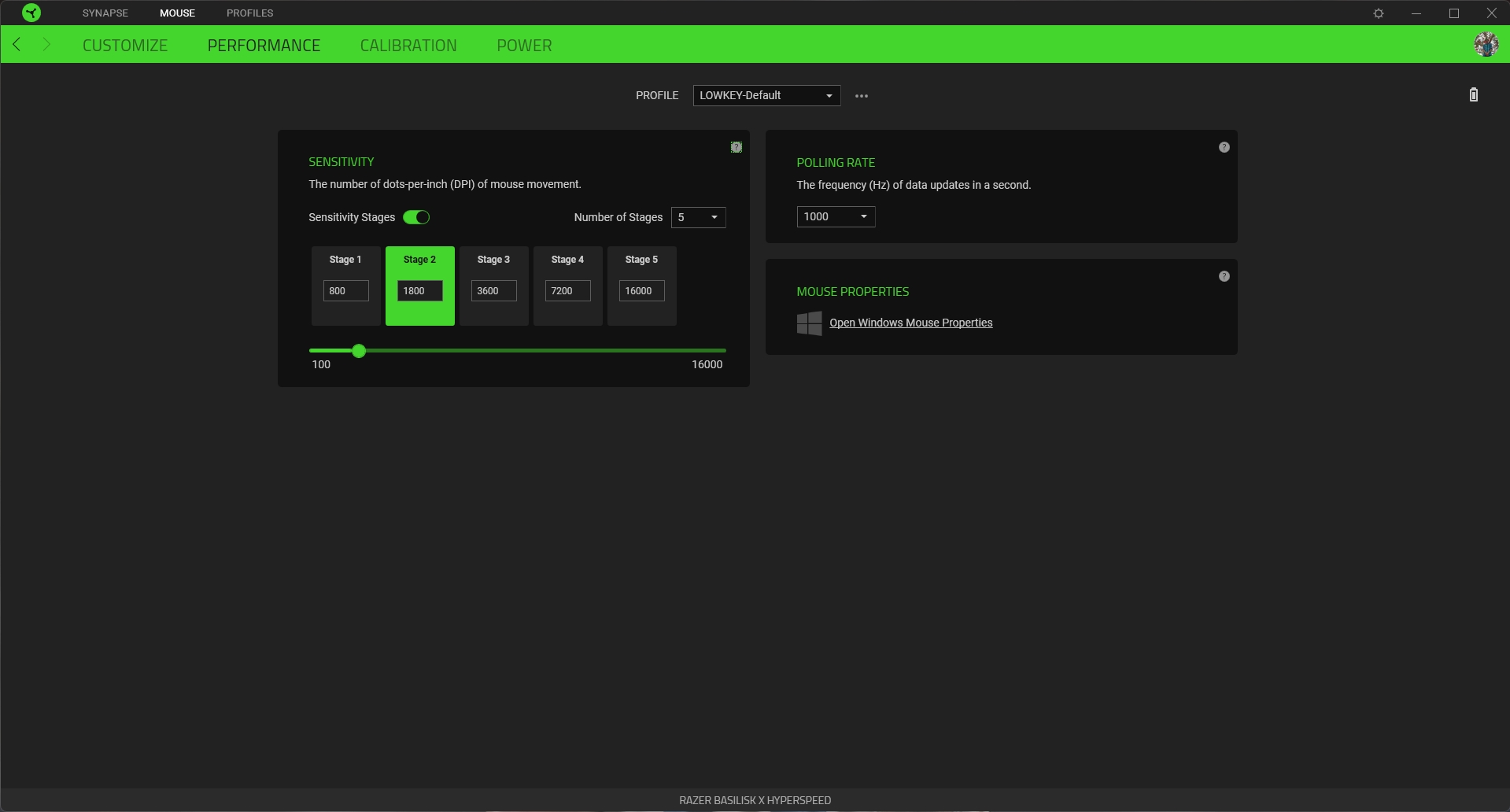Viewport: 1510px width, 812px height.
Task: Select the Stage 5 card
Action: pos(642,286)
